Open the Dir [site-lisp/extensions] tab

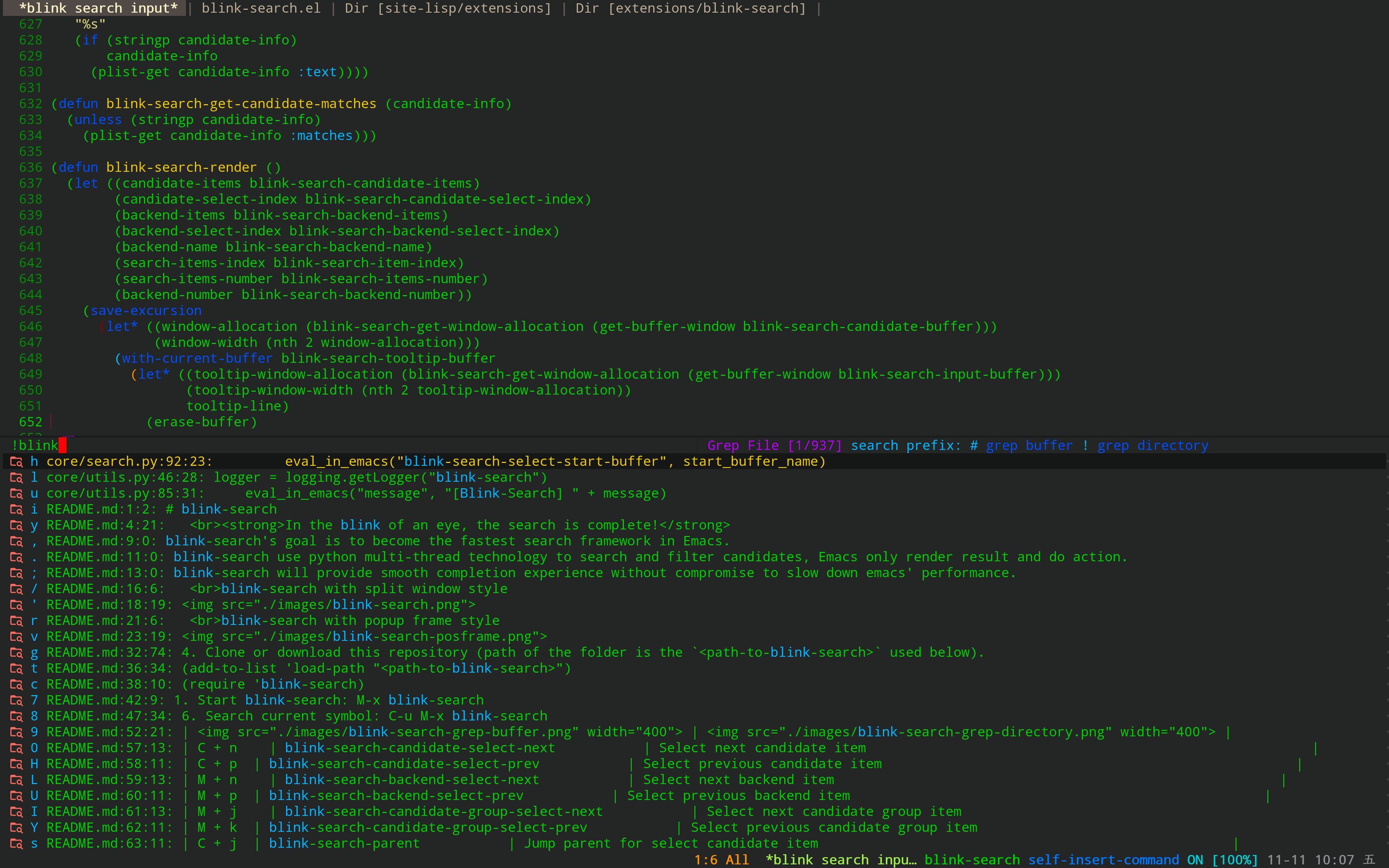click(x=448, y=8)
